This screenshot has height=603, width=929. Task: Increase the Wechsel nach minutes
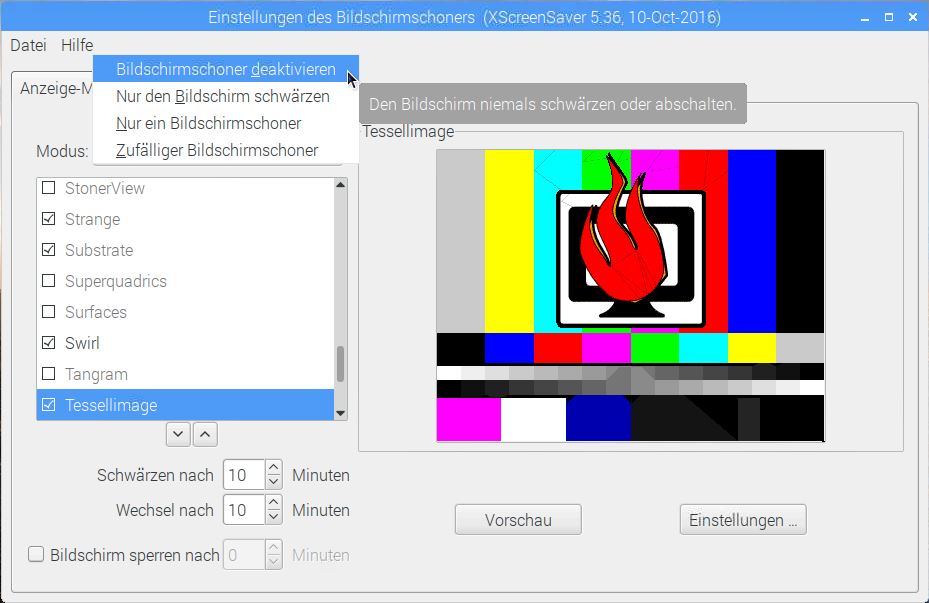(273, 503)
